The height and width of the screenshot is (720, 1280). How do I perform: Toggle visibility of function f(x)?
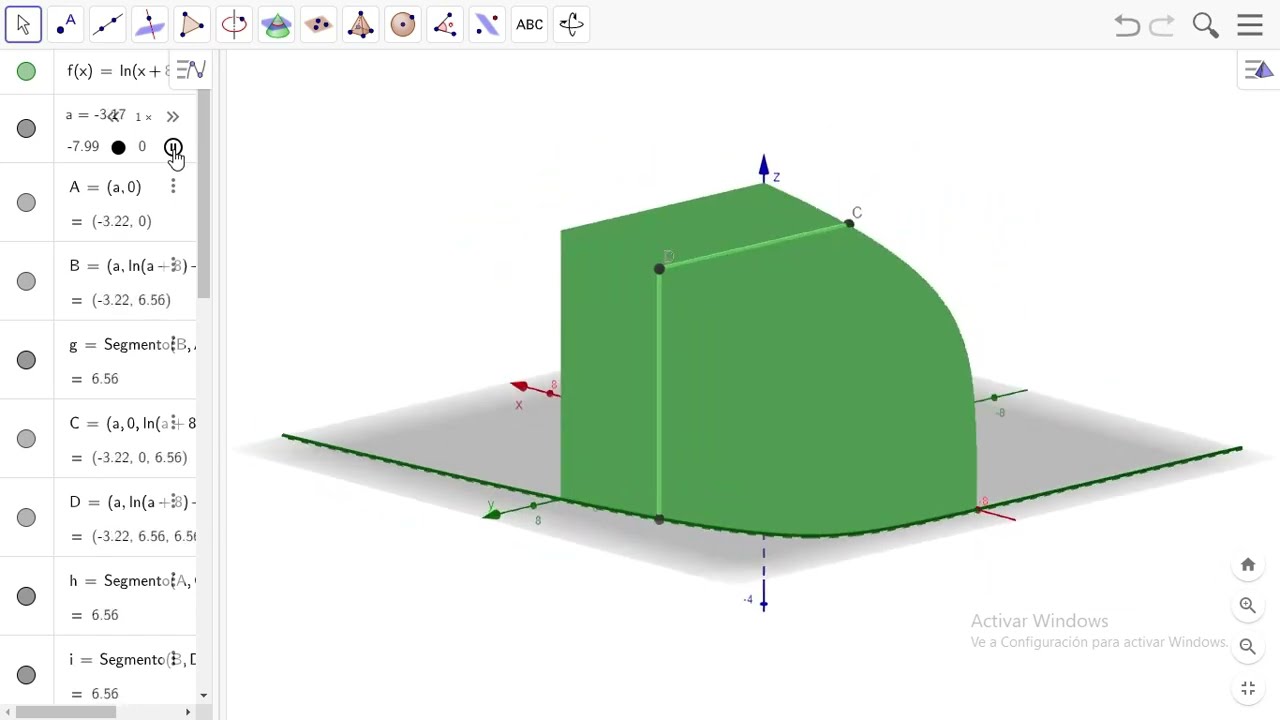point(26,71)
